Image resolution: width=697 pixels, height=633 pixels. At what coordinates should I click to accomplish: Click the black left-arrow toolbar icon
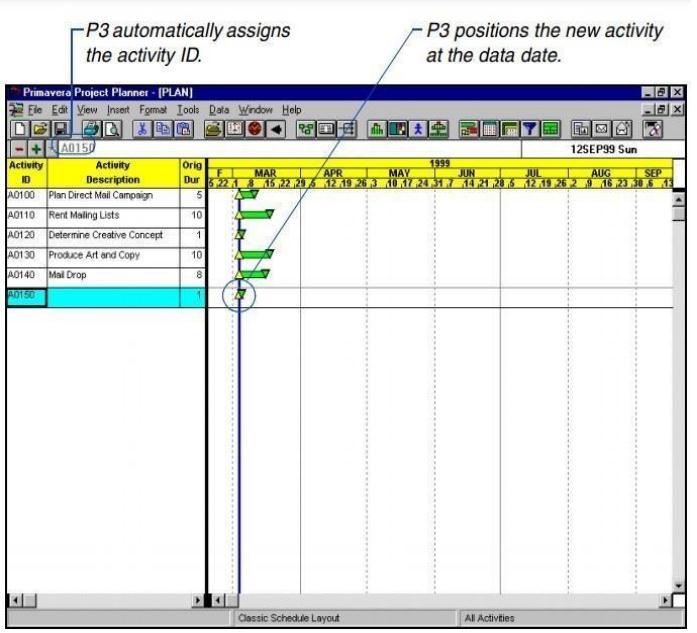pos(276,129)
